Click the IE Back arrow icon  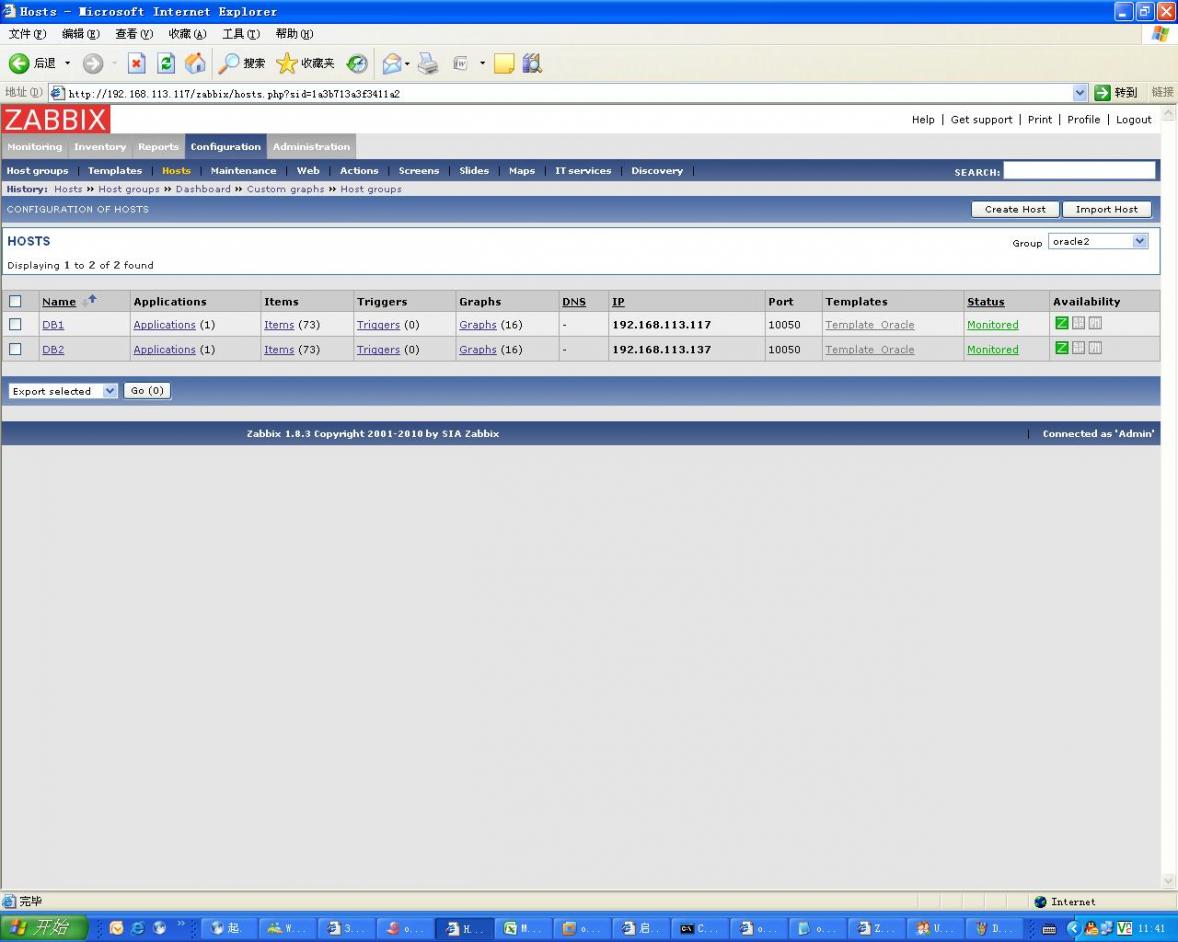tap(19, 63)
